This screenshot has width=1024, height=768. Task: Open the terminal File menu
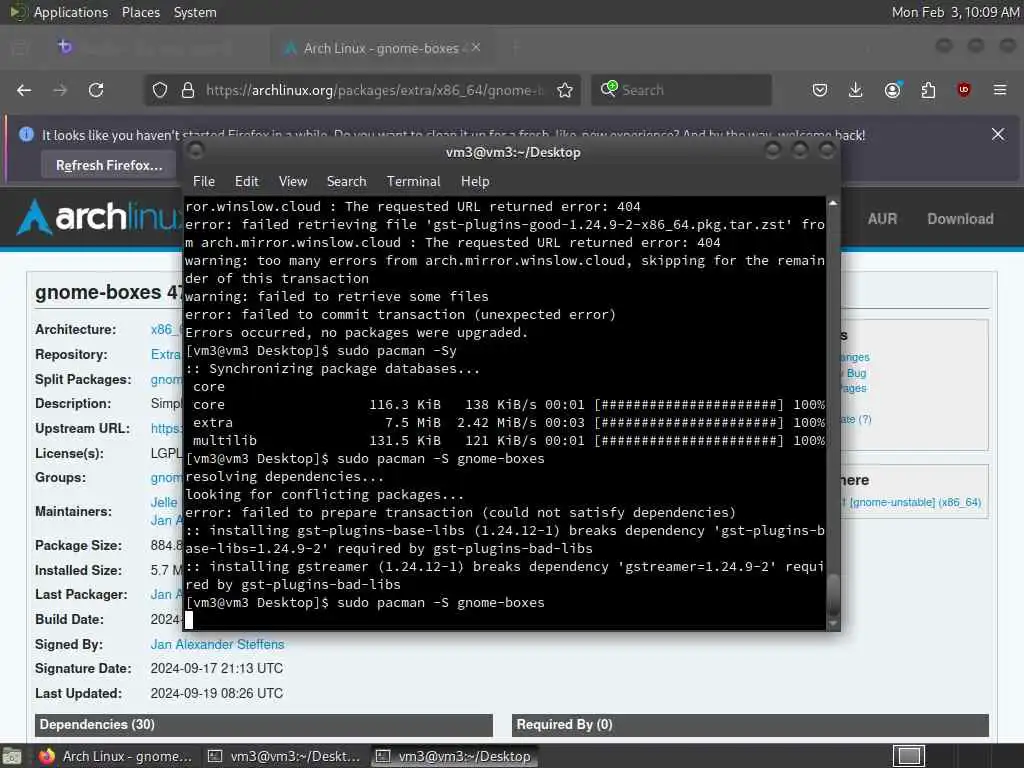click(204, 182)
